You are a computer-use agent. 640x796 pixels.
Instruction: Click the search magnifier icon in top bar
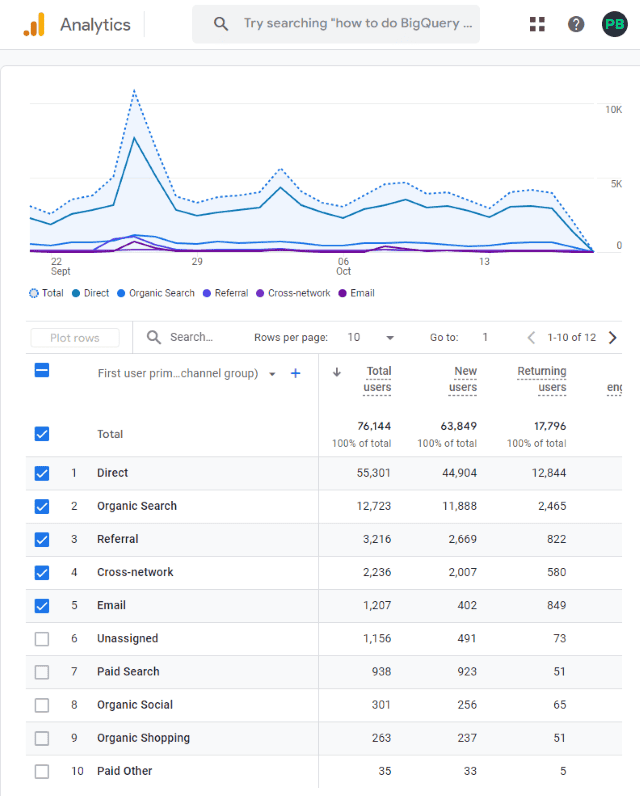pos(221,24)
